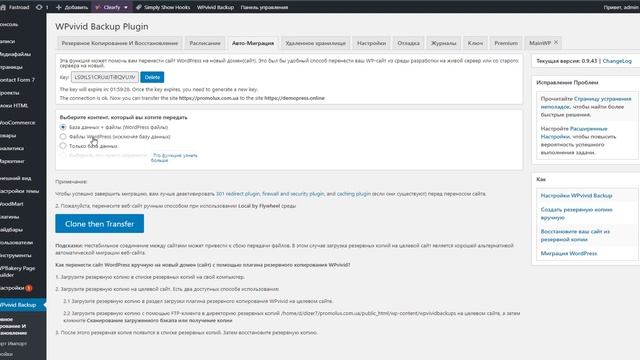
Task: Open WPvivid Backup in top admin bar
Action: pyautogui.click(x=215, y=7)
